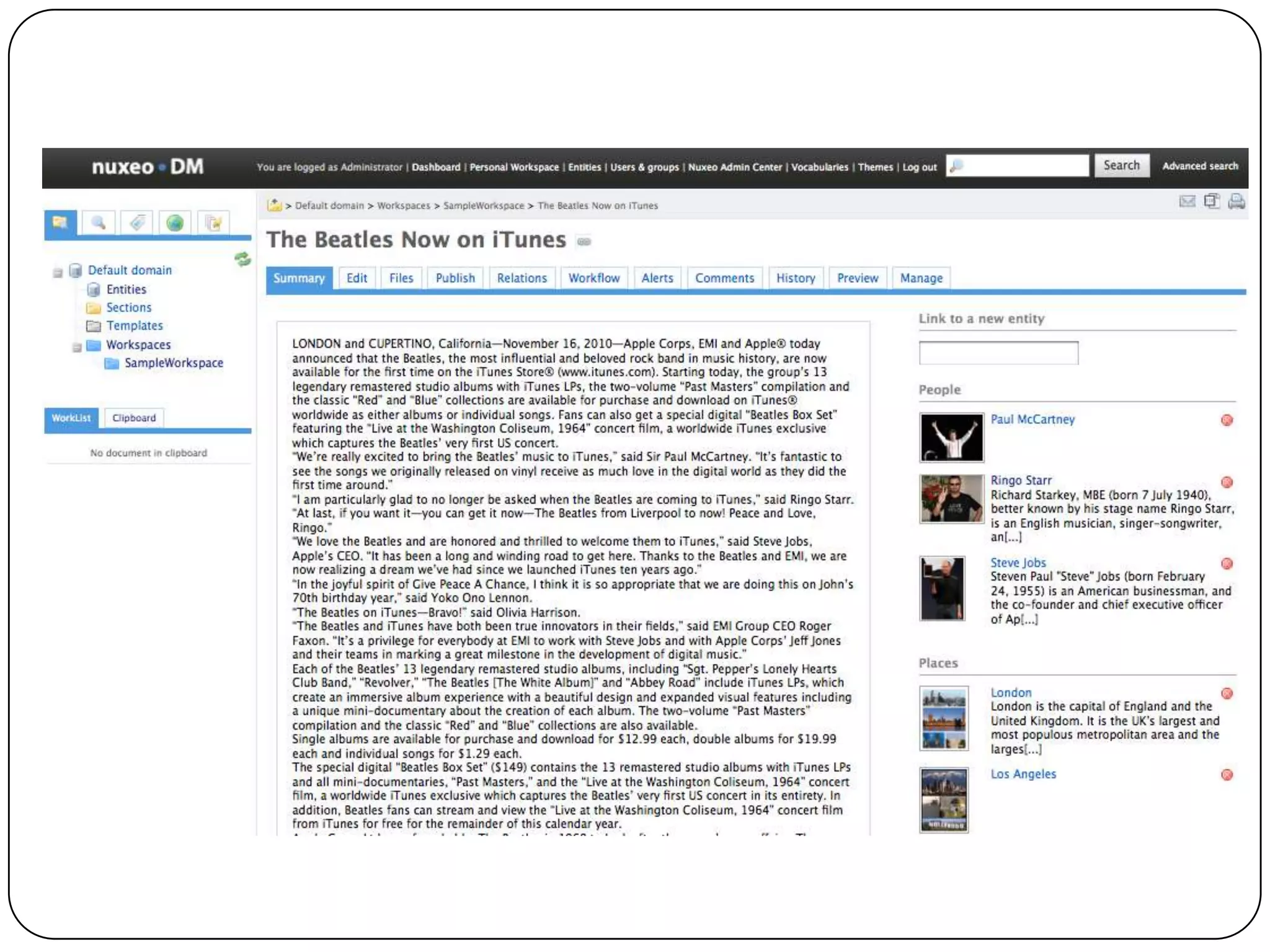1270x952 pixels.
Task: Open the search magnifier sidebar panel
Action: 98,223
